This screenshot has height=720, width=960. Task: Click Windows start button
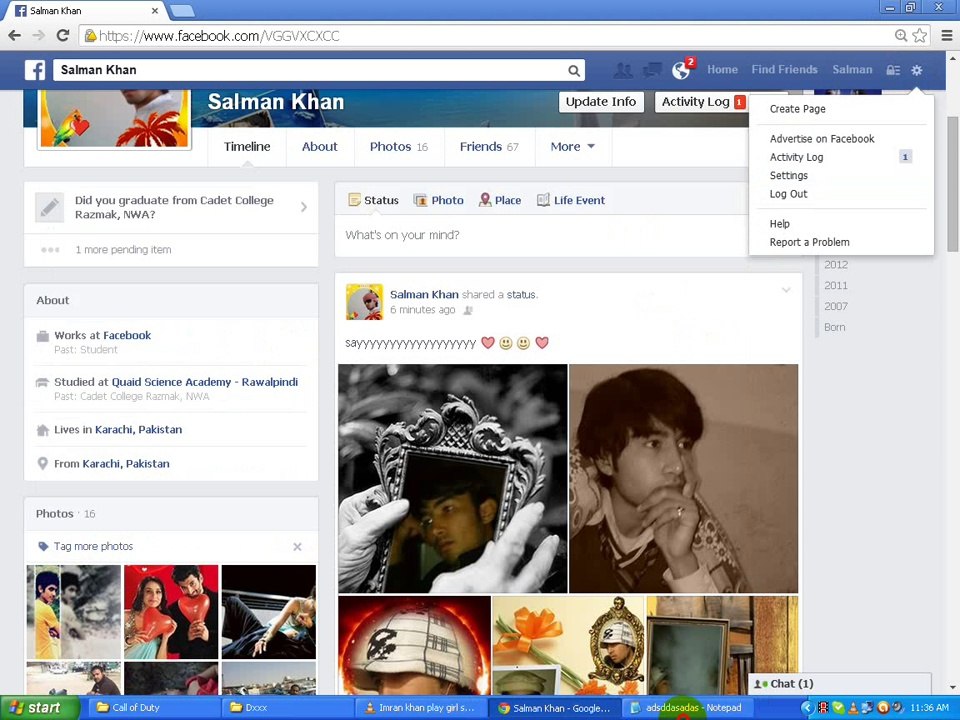tap(38, 708)
